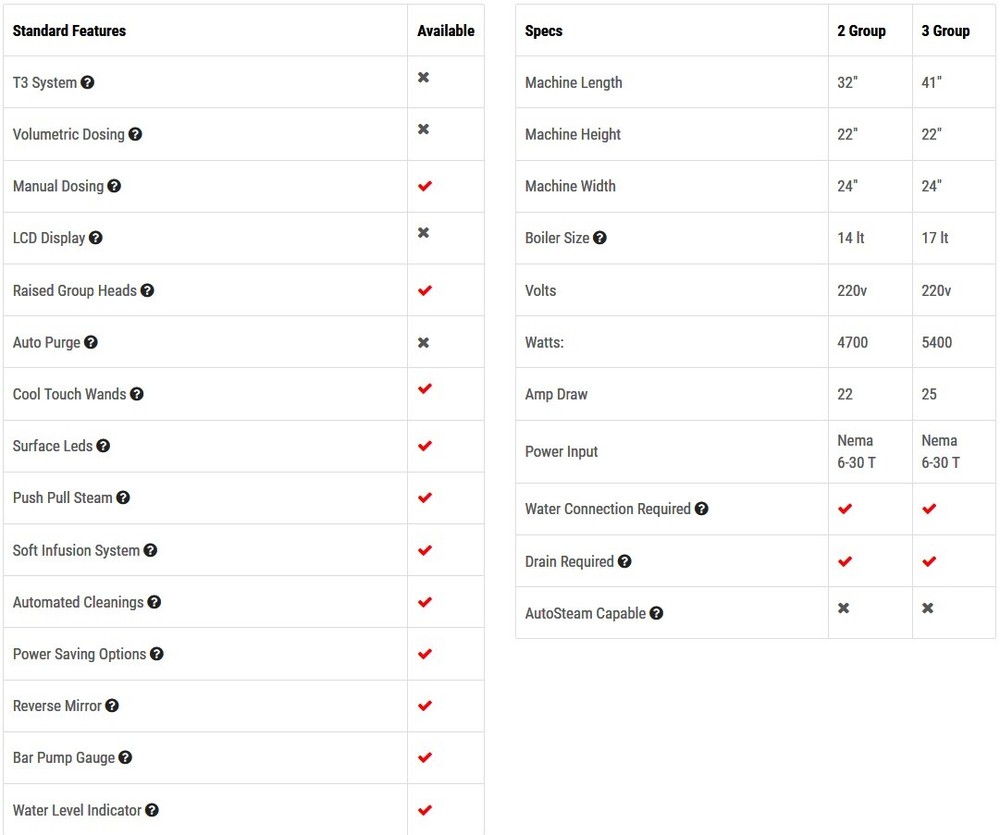Open the AutoSteam Capable help icon
The width and height of the screenshot is (1000, 835).
[x=656, y=613]
